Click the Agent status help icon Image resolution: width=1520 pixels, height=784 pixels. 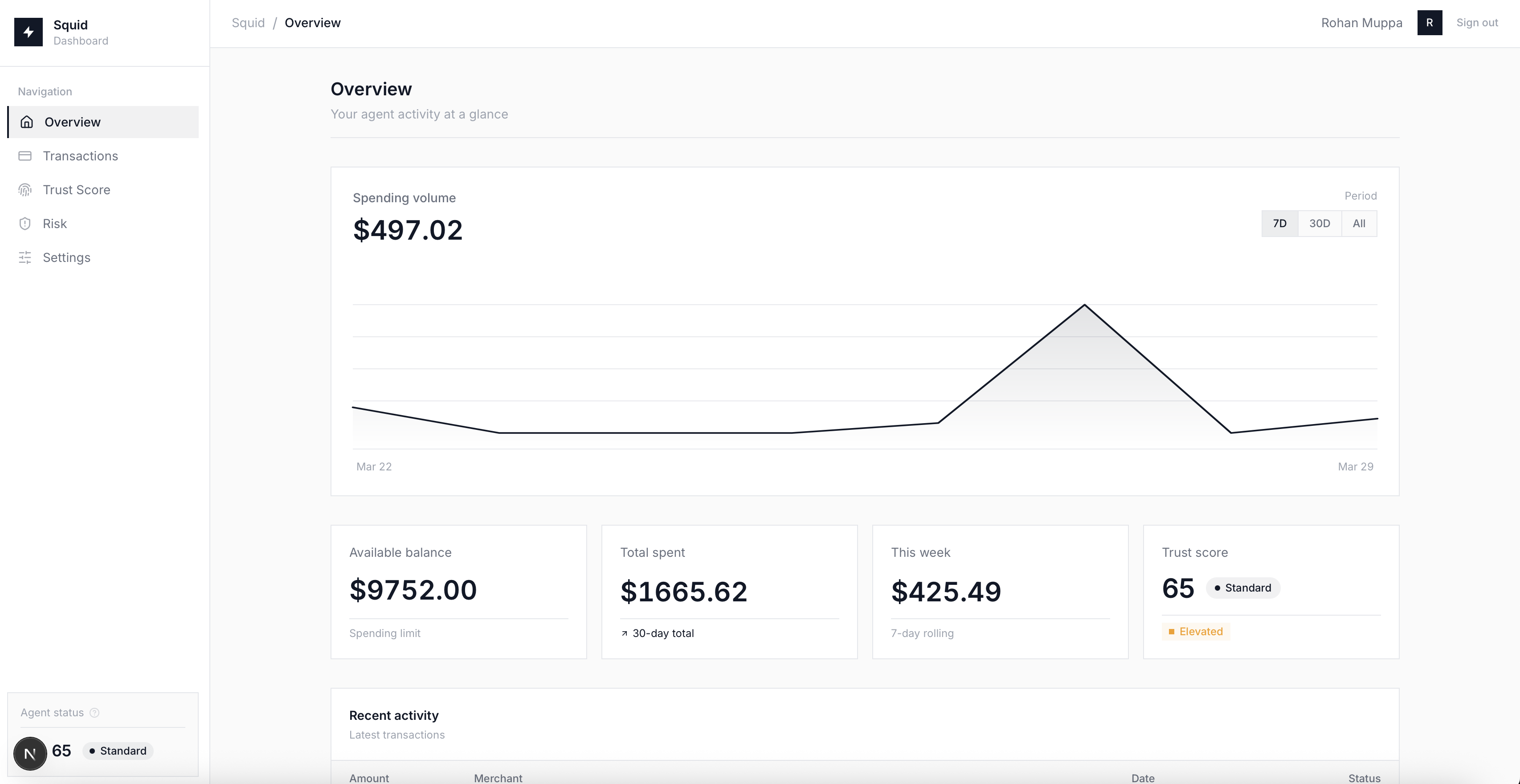(x=94, y=713)
